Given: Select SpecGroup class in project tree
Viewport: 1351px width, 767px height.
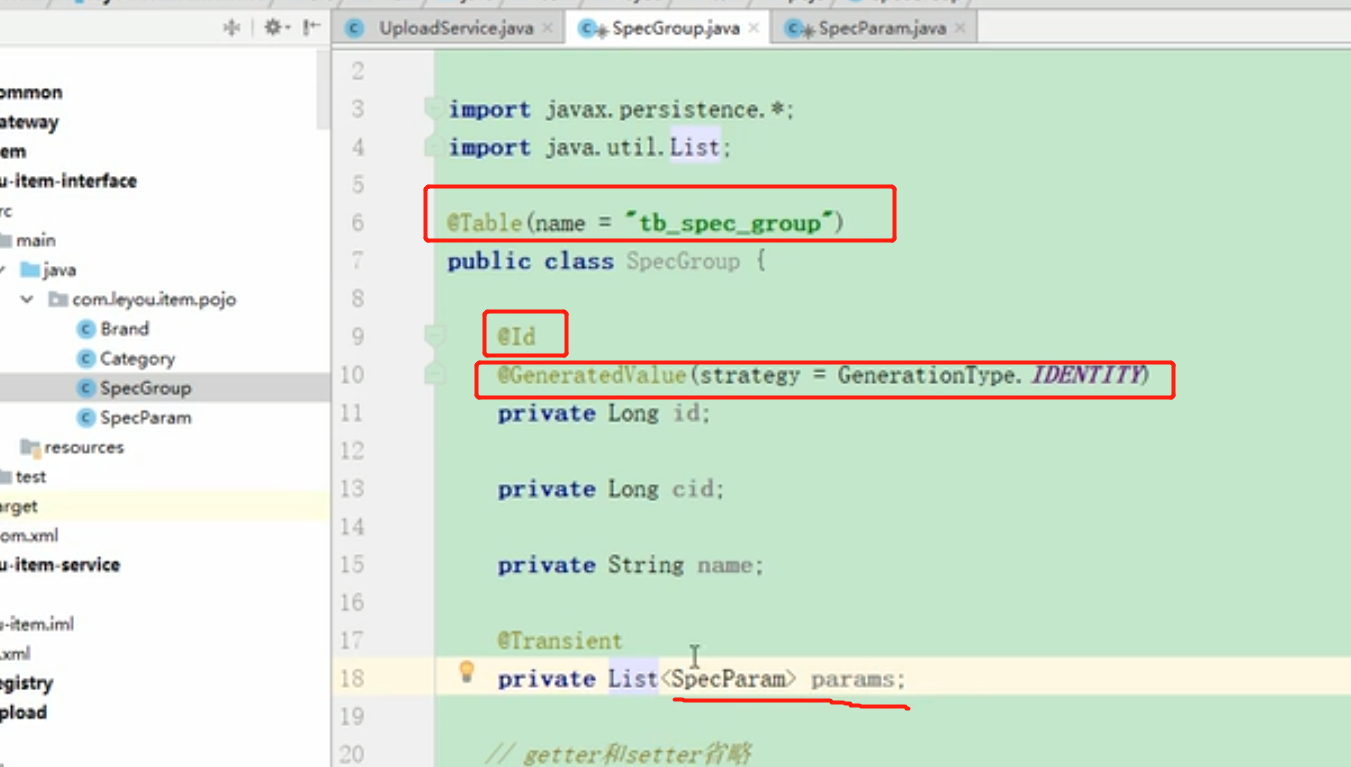Looking at the screenshot, I should (145, 388).
